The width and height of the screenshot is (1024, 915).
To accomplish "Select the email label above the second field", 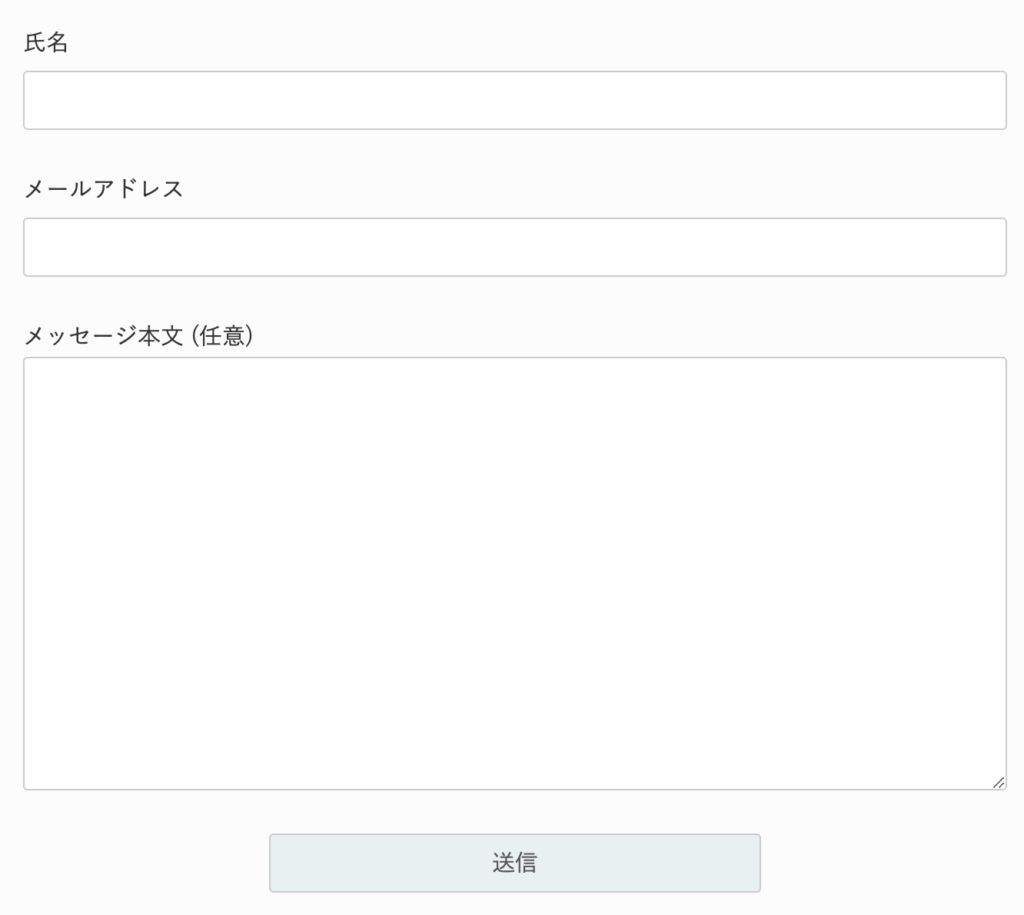I will click(103, 189).
